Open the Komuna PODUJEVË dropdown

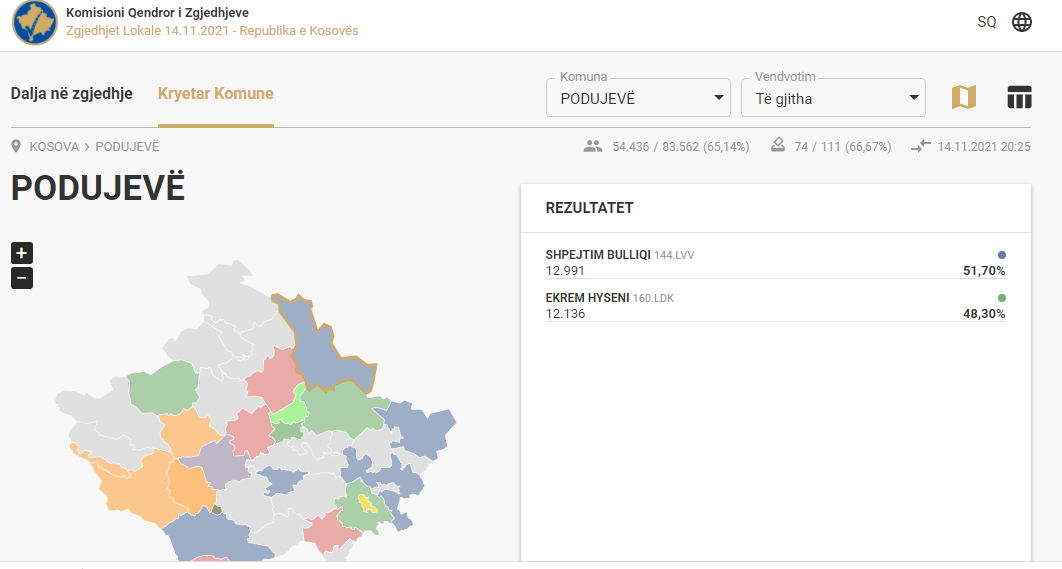point(638,98)
